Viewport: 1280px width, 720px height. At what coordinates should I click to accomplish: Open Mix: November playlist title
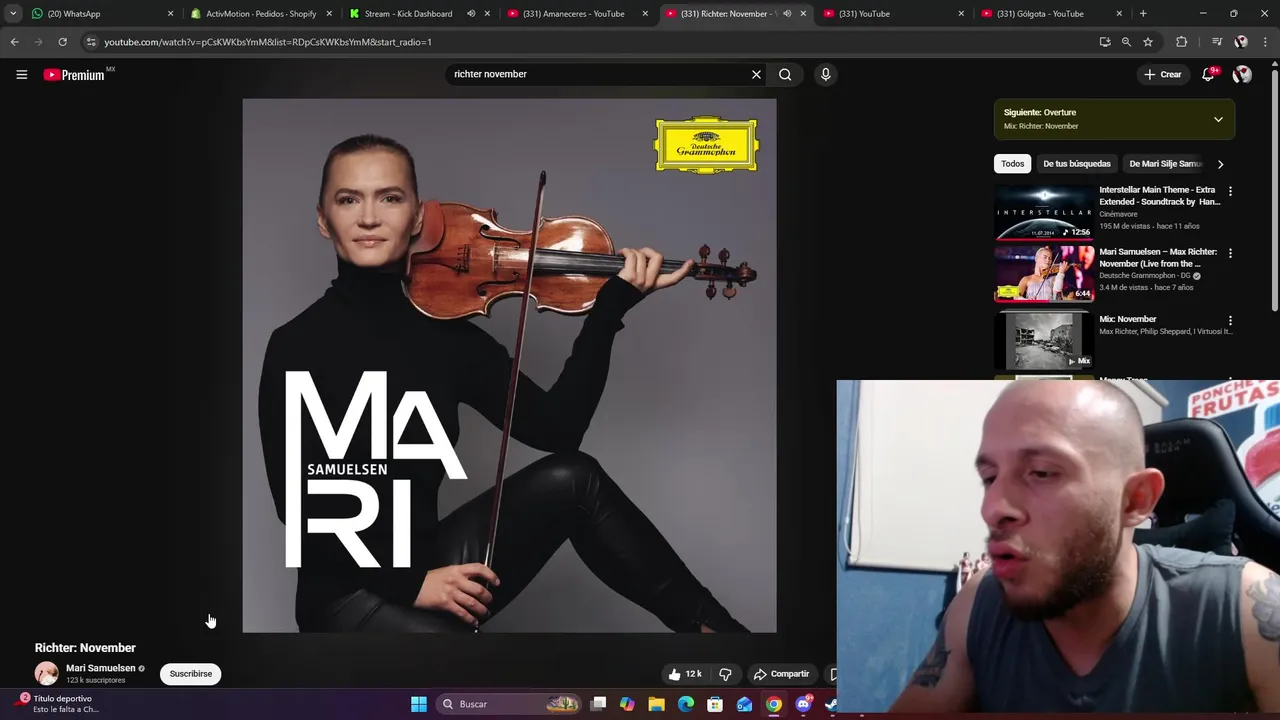click(x=1128, y=320)
